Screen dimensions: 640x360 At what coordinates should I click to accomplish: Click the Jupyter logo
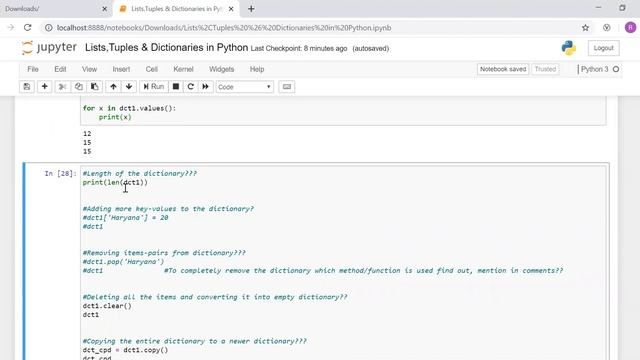[49, 48]
